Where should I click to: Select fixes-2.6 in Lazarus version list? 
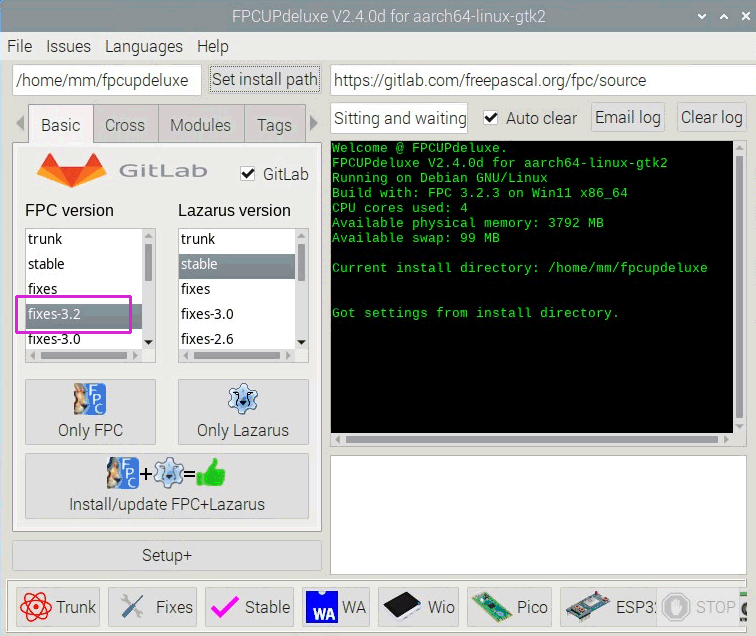click(x=207, y=339)
